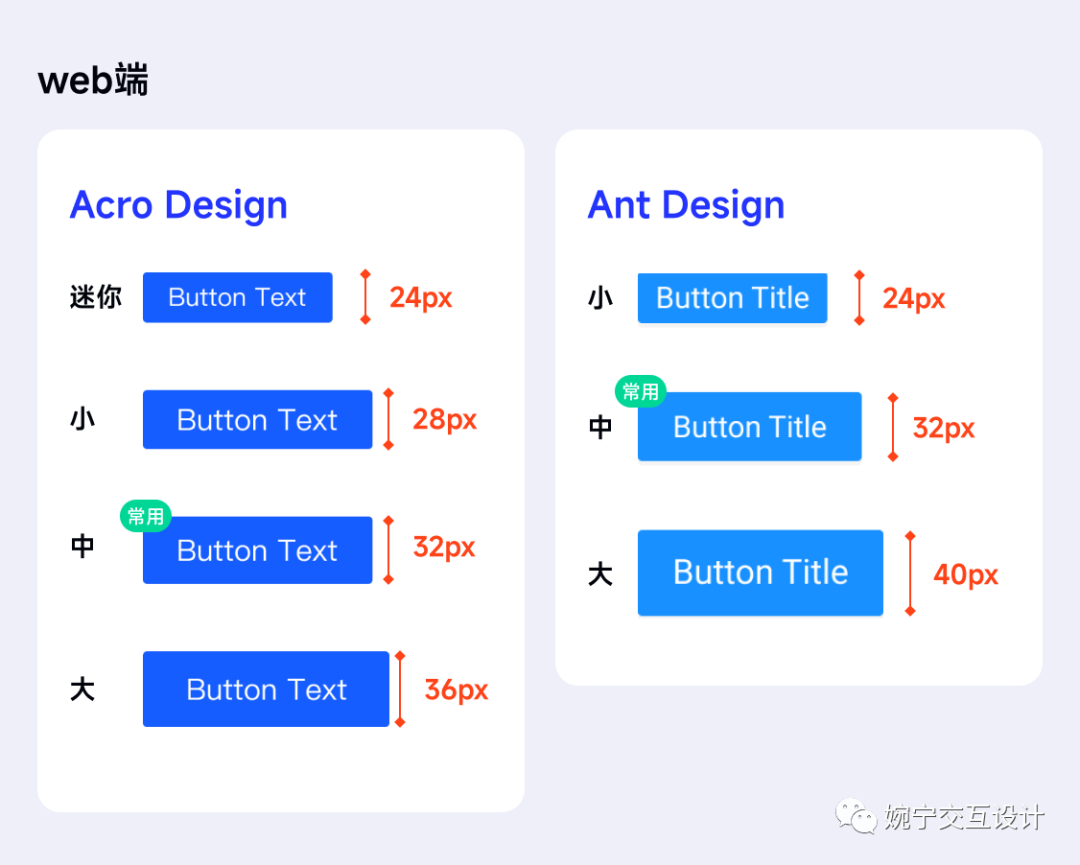This screenshot has width=1080, height=865.
Task: Click red height marker beside Acro mini button
Action: click(366, 297)
